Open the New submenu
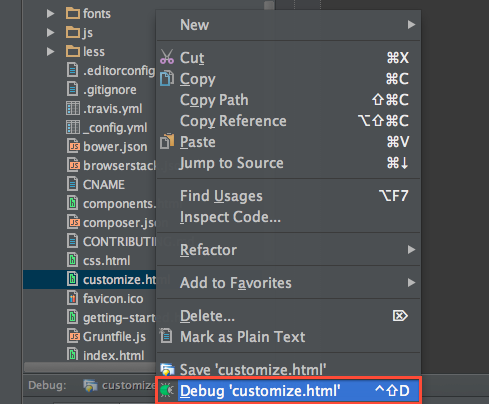 click(288, 25)
